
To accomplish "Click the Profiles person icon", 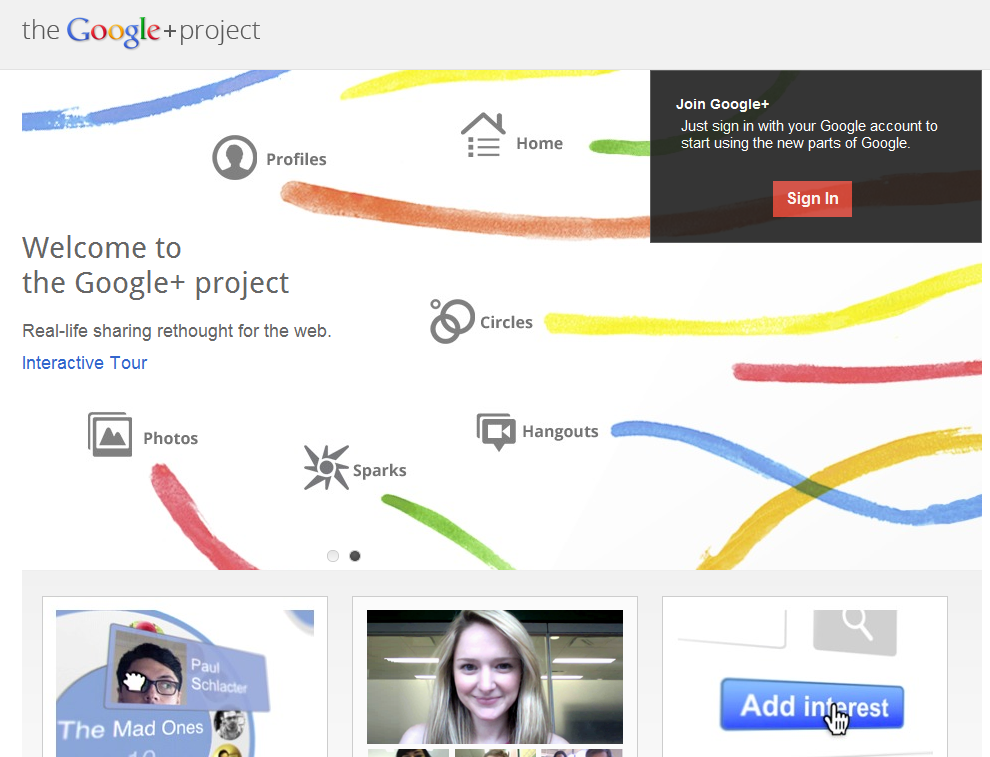I will (234, 157).
